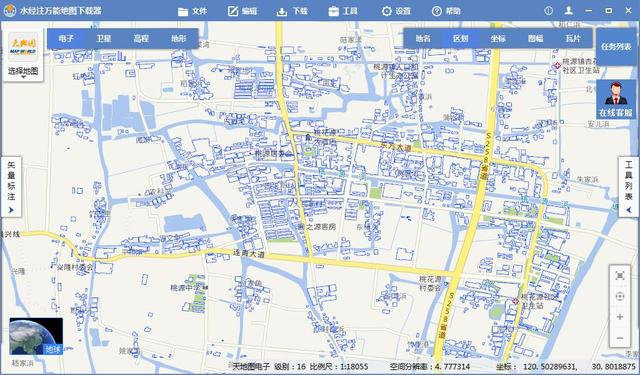Click the 桃源镇社区卫生站 hospital marker

click(557, 66)
